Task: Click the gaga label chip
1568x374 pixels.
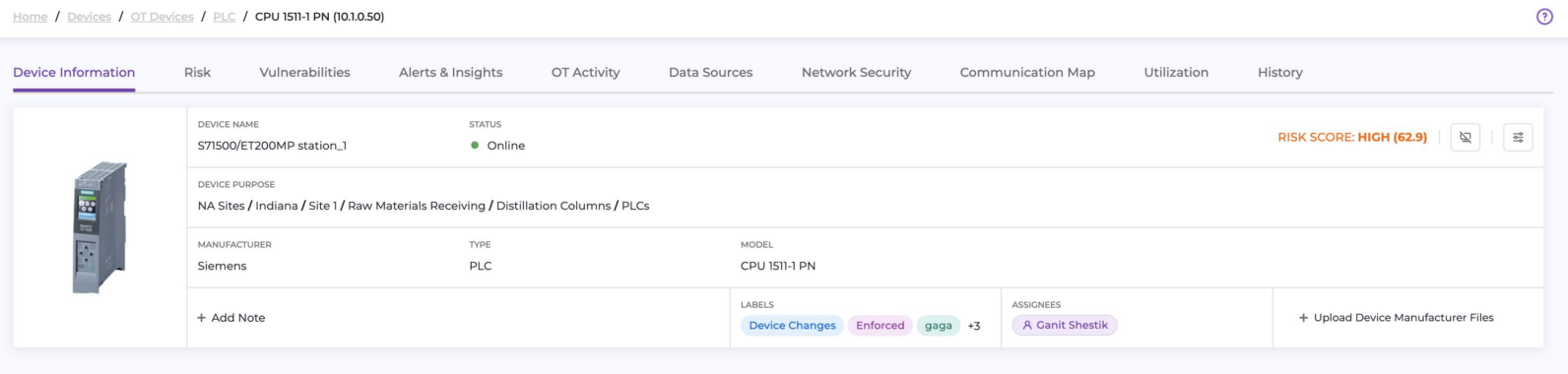Action: (939, 326)
